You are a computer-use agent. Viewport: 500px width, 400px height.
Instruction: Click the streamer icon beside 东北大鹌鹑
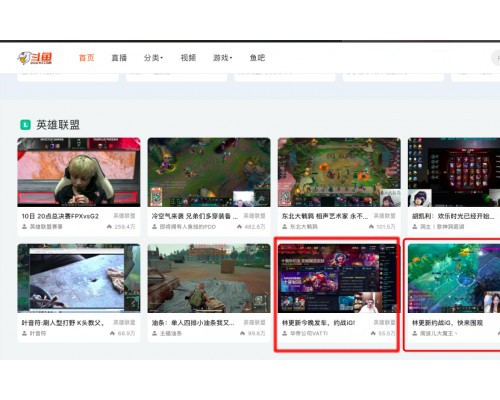[x=285, y=227]
